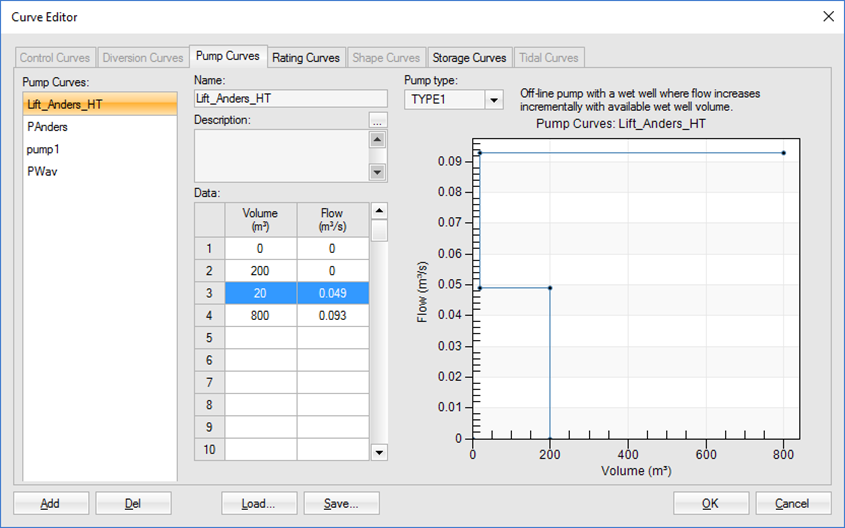Click the data table scrollbar thumb

379,231
